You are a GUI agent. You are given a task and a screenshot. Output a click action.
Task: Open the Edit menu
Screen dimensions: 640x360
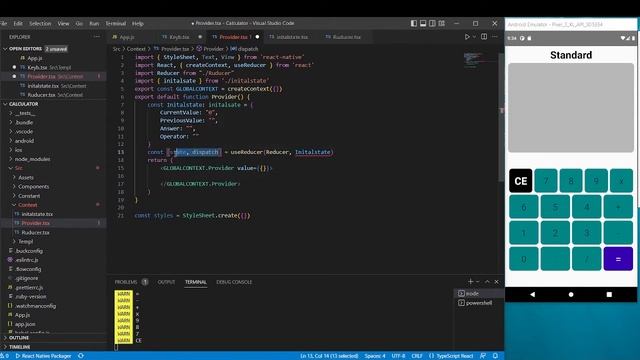(18, 24)
